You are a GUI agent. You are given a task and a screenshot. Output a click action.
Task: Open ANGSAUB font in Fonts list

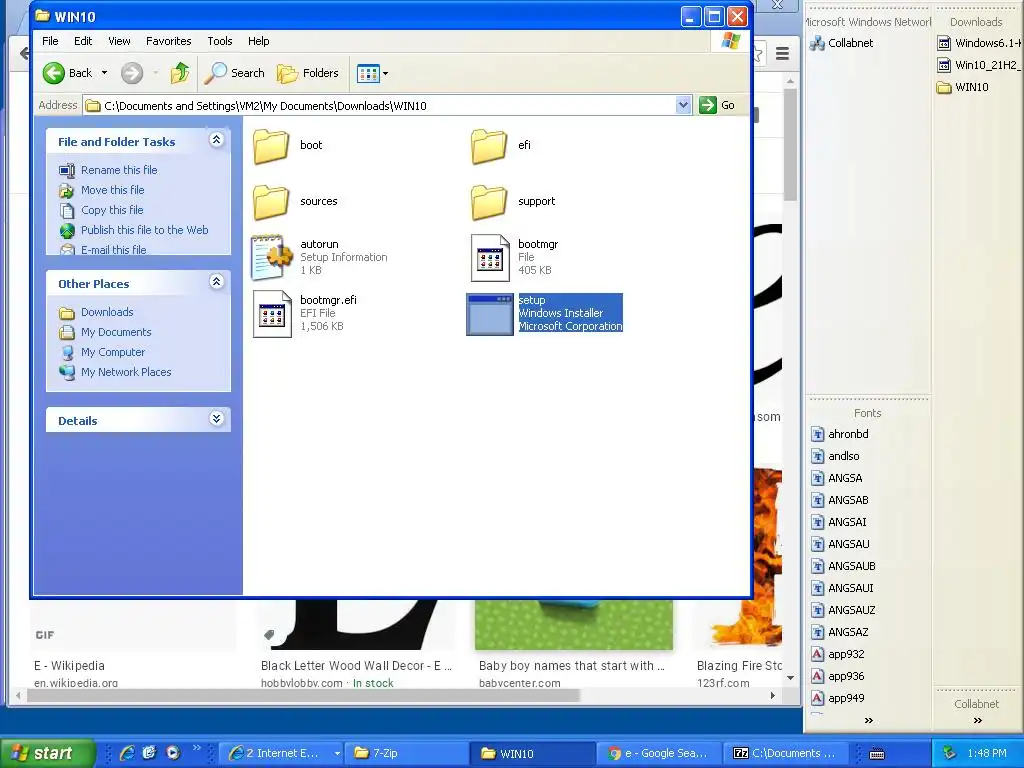(x=843, y=566)
